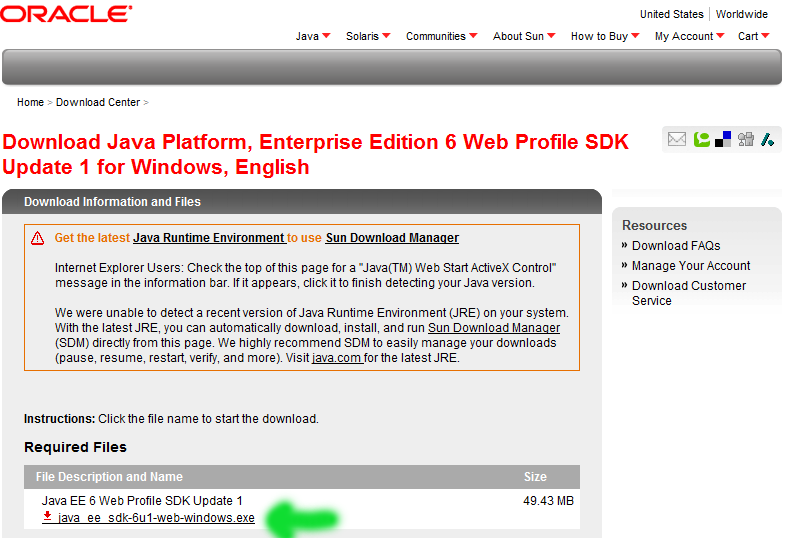The height and width of the screenshot is (538, 785).
Task: Visit the java.com link
Action: [336, 358]
